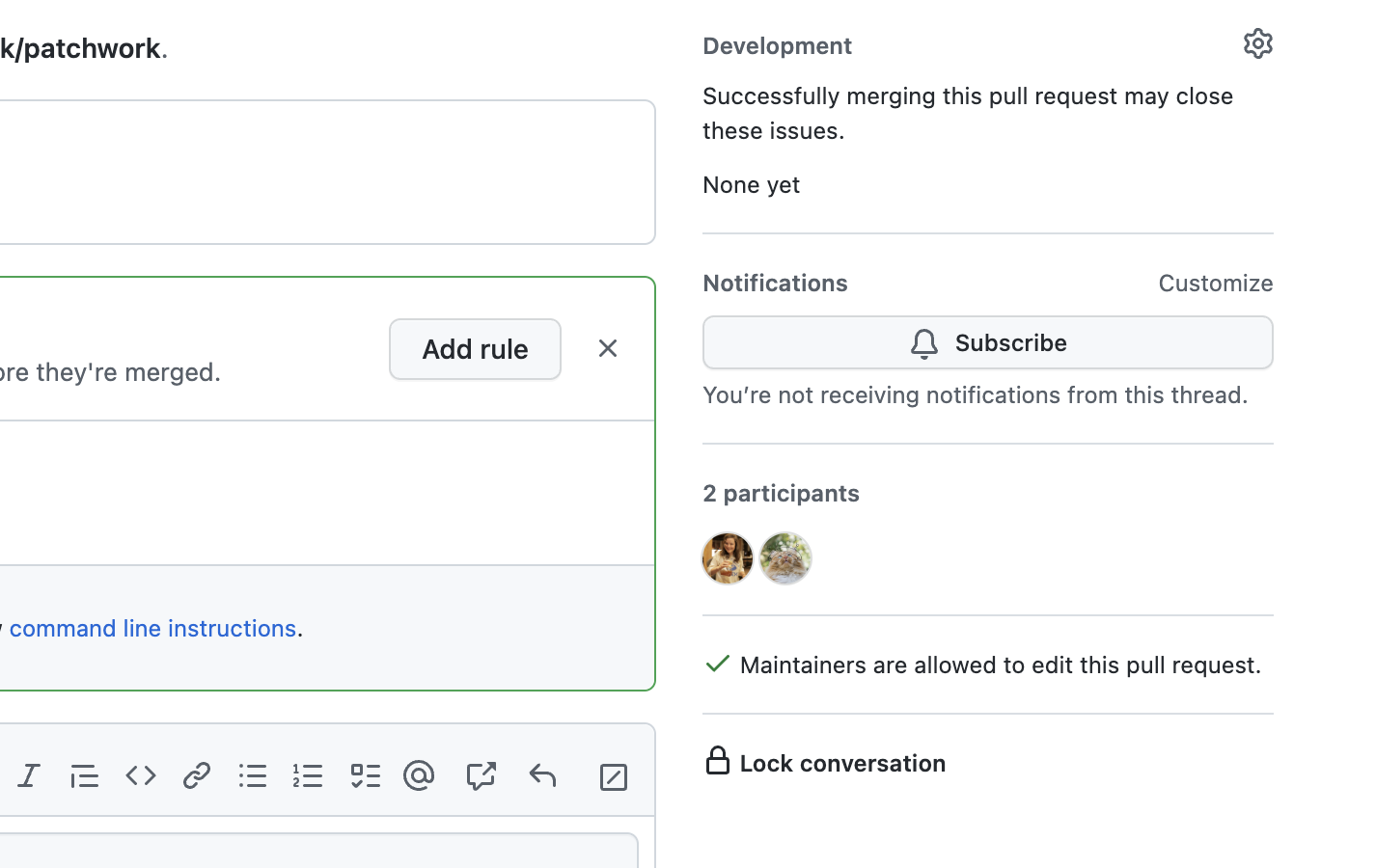Toggle italic formatting in comment toolbar
The width and height of the screenshot is (1376, 868).
(x=29, y=775)
